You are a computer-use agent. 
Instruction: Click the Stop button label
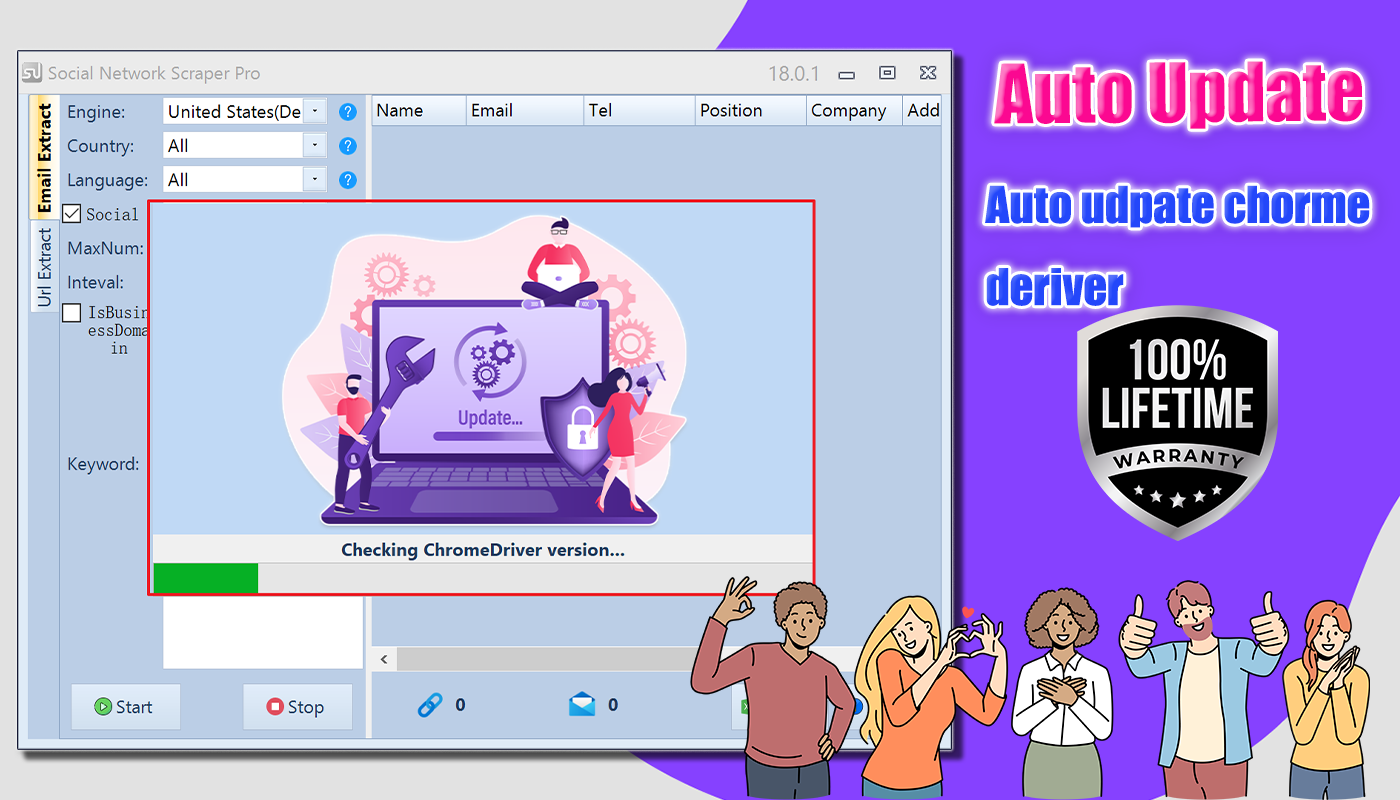tap(306, 707)
